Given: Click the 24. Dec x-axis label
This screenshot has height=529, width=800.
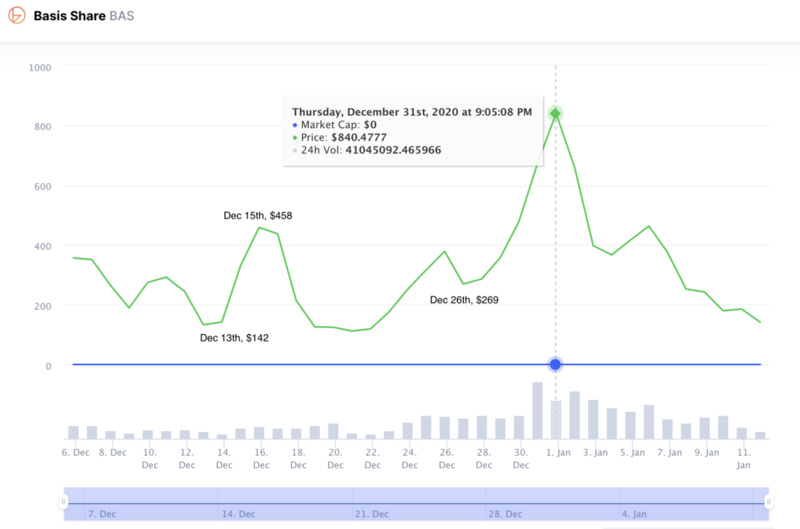Looking at the screenshot, I should point(410,459).
